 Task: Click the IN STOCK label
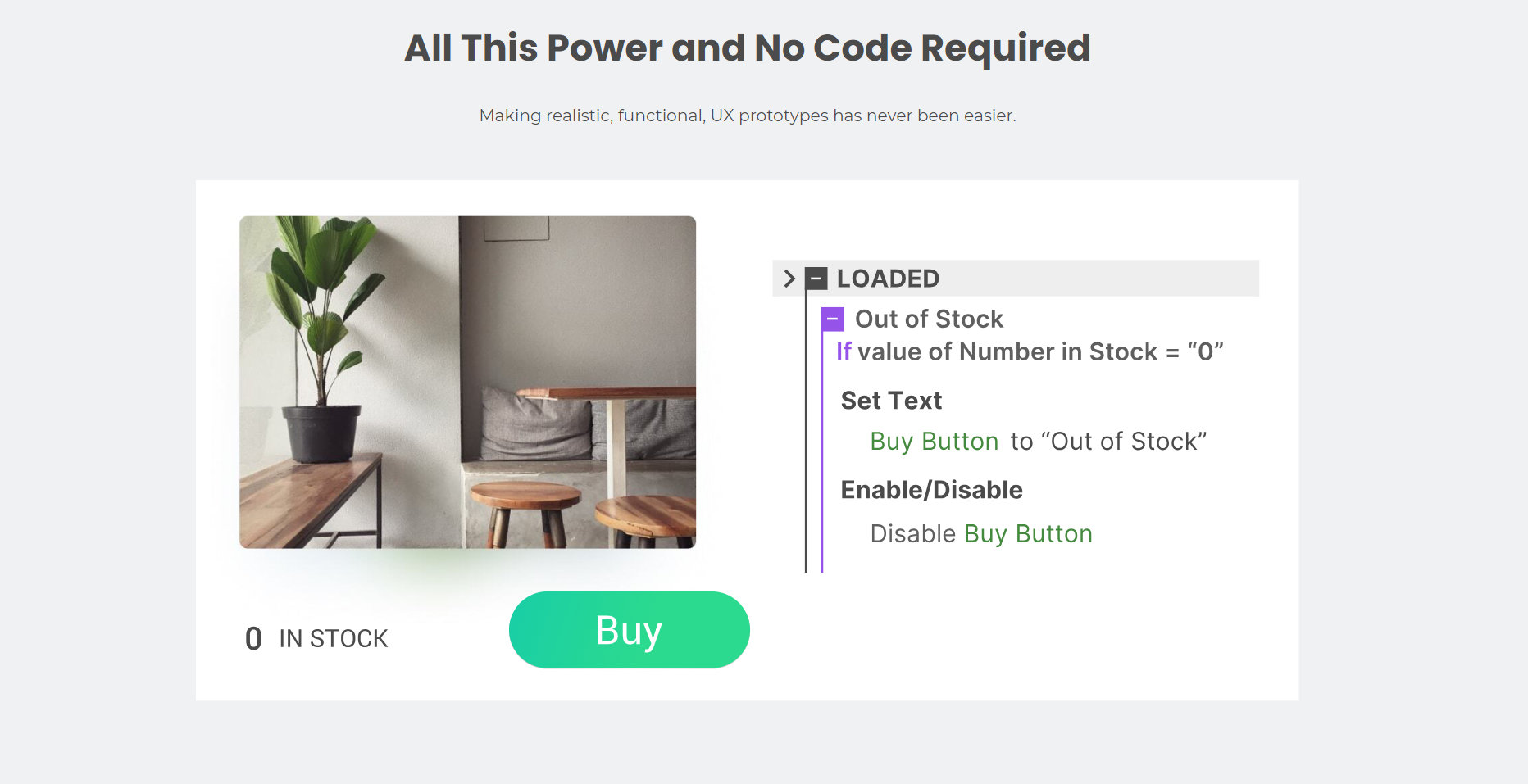tap(333, 639)
